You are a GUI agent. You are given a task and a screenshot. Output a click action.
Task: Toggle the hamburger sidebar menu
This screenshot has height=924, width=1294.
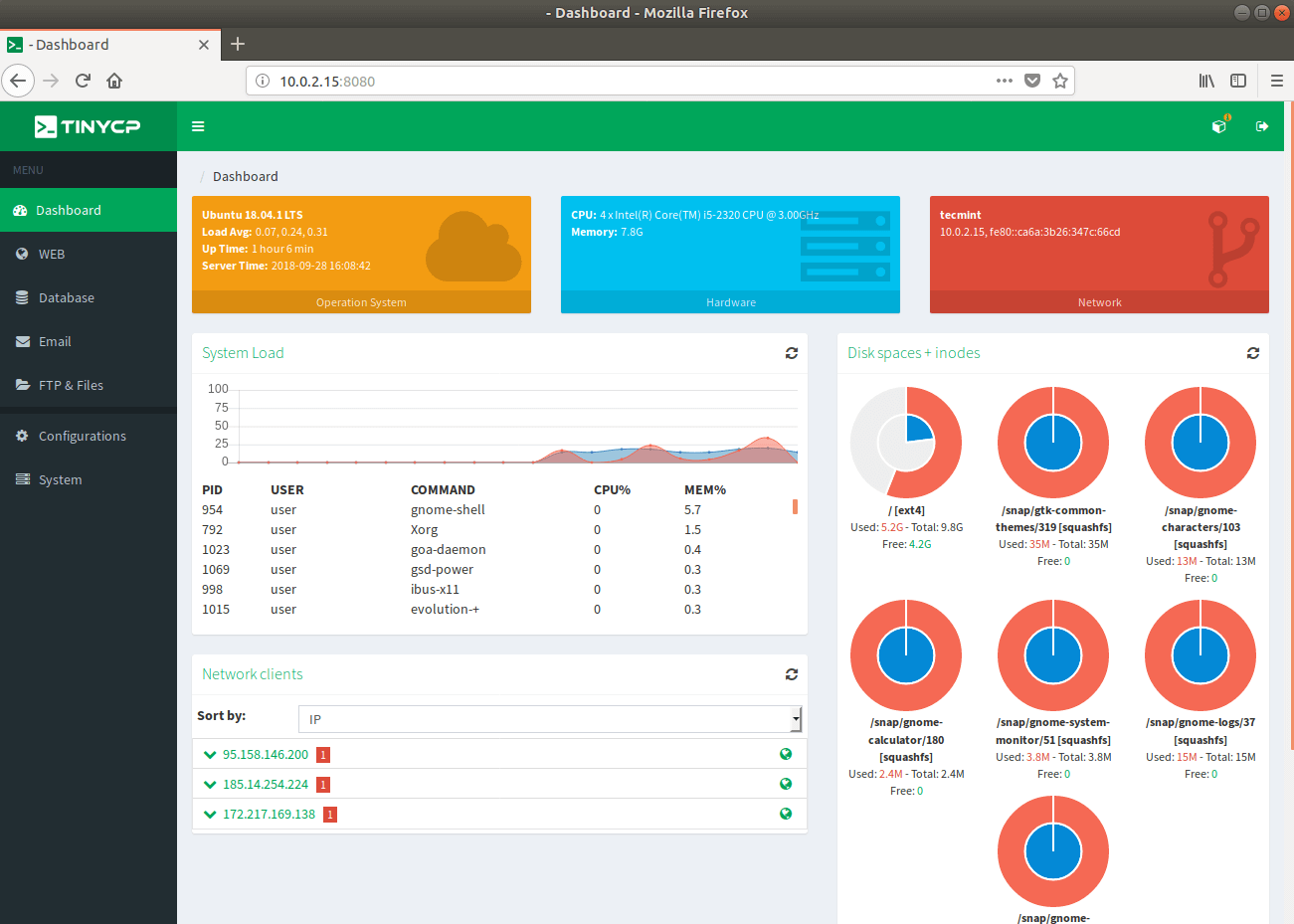(x=198, y=126)
